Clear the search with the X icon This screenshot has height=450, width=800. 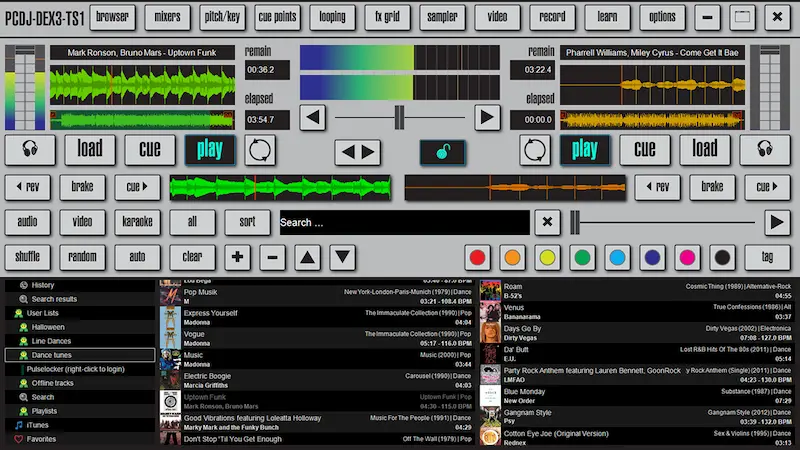[546, 222]
